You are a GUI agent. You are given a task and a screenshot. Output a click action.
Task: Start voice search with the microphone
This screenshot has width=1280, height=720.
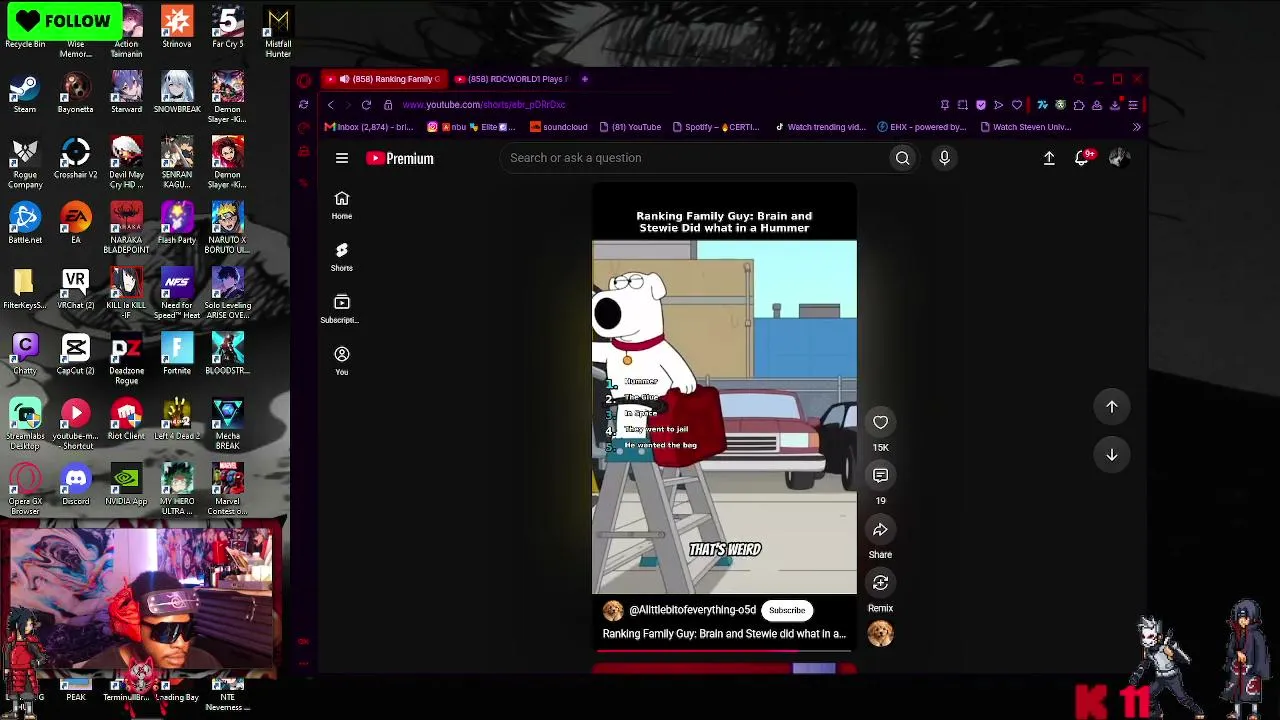944,158
